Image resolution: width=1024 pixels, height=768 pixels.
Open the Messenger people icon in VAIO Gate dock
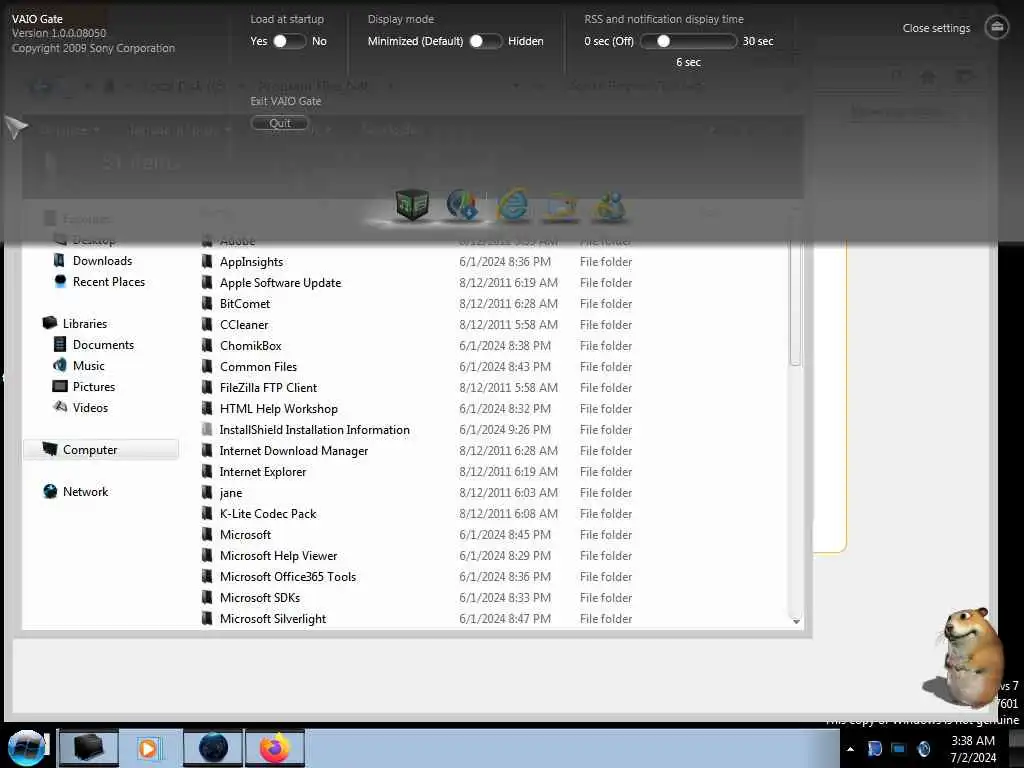[x=609, y=206]
